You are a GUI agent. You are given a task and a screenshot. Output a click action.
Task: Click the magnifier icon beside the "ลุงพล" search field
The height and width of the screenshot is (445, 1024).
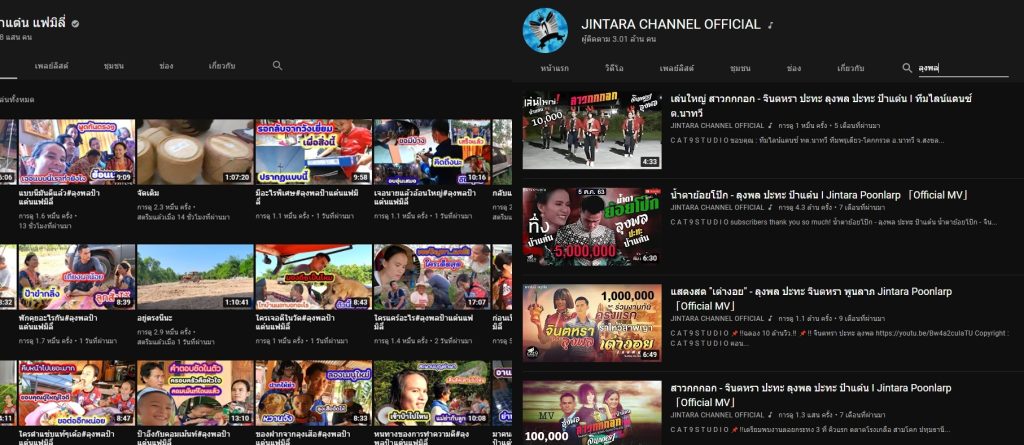(x=907, y=68)
